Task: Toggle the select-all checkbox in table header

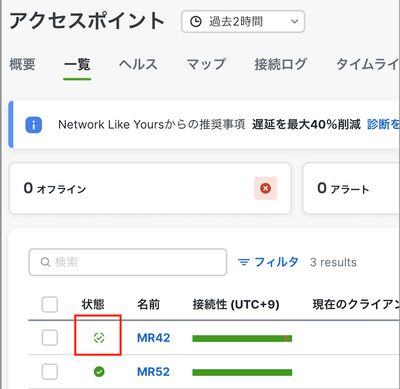Action: 50,304
